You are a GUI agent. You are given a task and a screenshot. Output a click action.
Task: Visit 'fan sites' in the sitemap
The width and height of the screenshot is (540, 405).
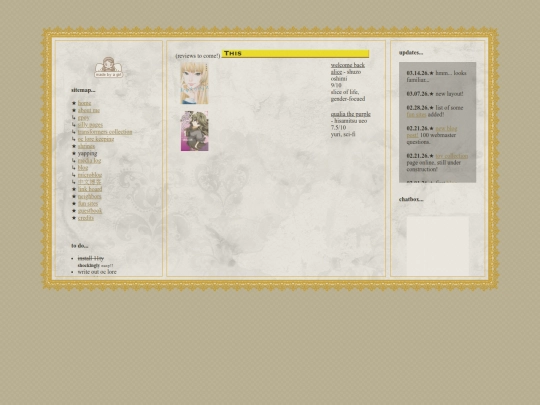coord(88,204)
